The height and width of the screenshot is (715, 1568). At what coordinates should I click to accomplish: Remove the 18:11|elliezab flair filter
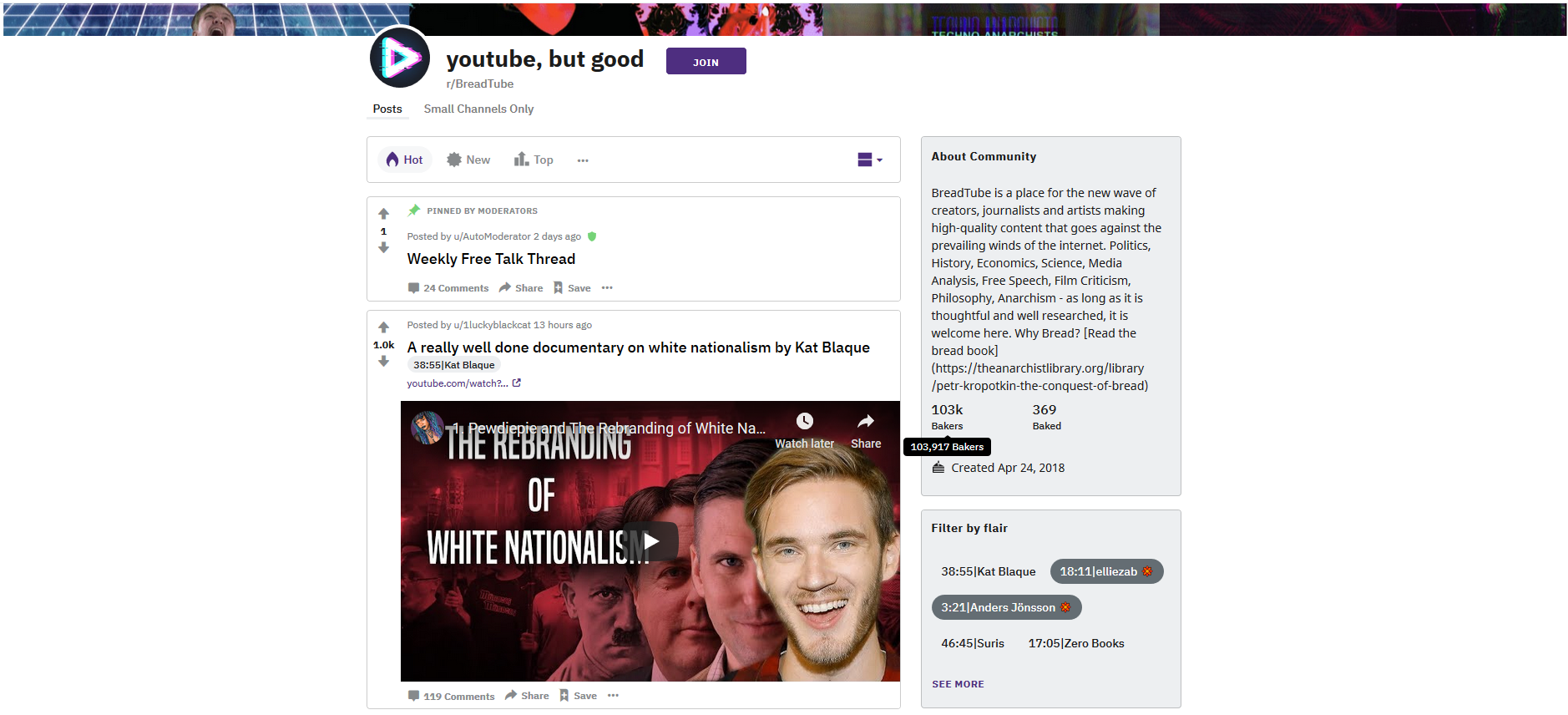pyautogui.click(x=1147, y=571)
